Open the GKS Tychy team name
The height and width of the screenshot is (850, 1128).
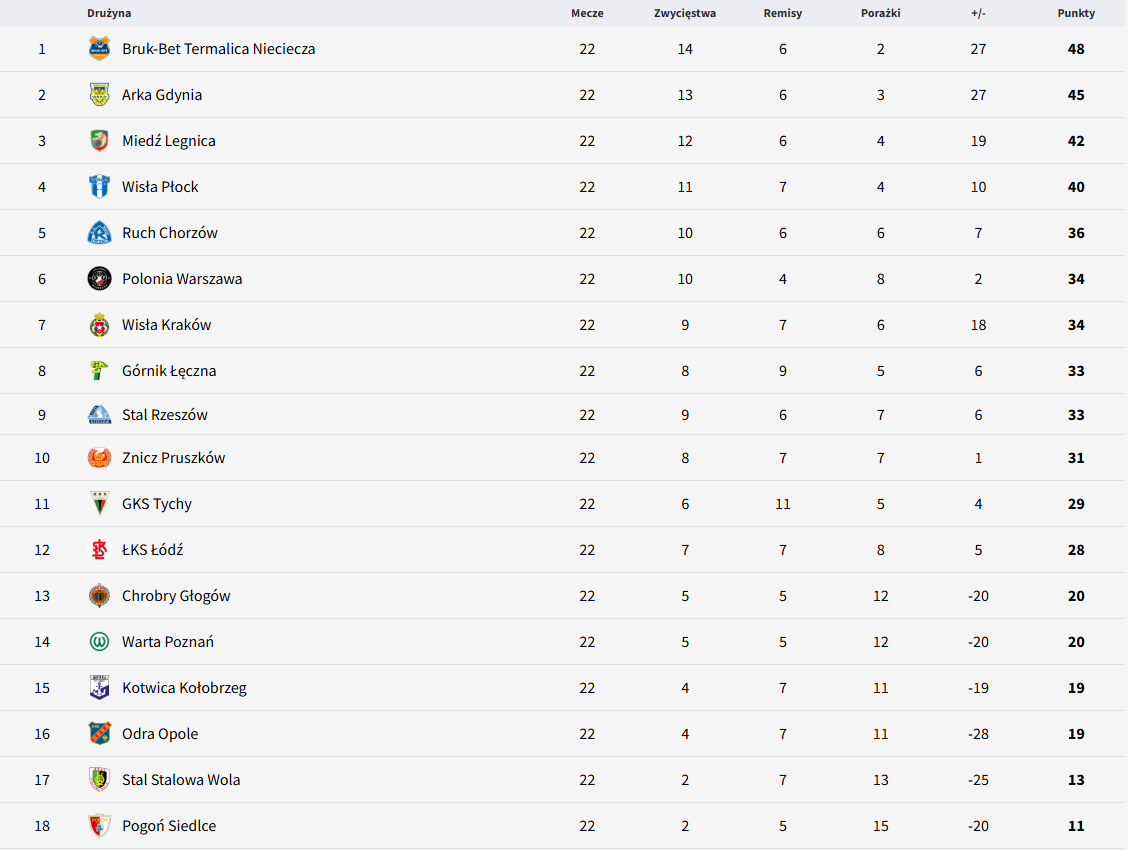157,504
